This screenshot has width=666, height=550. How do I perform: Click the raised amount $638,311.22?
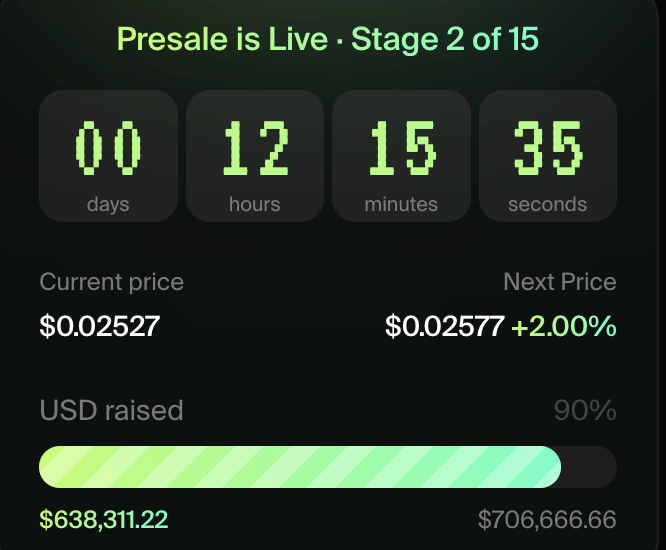coord(104,519)
